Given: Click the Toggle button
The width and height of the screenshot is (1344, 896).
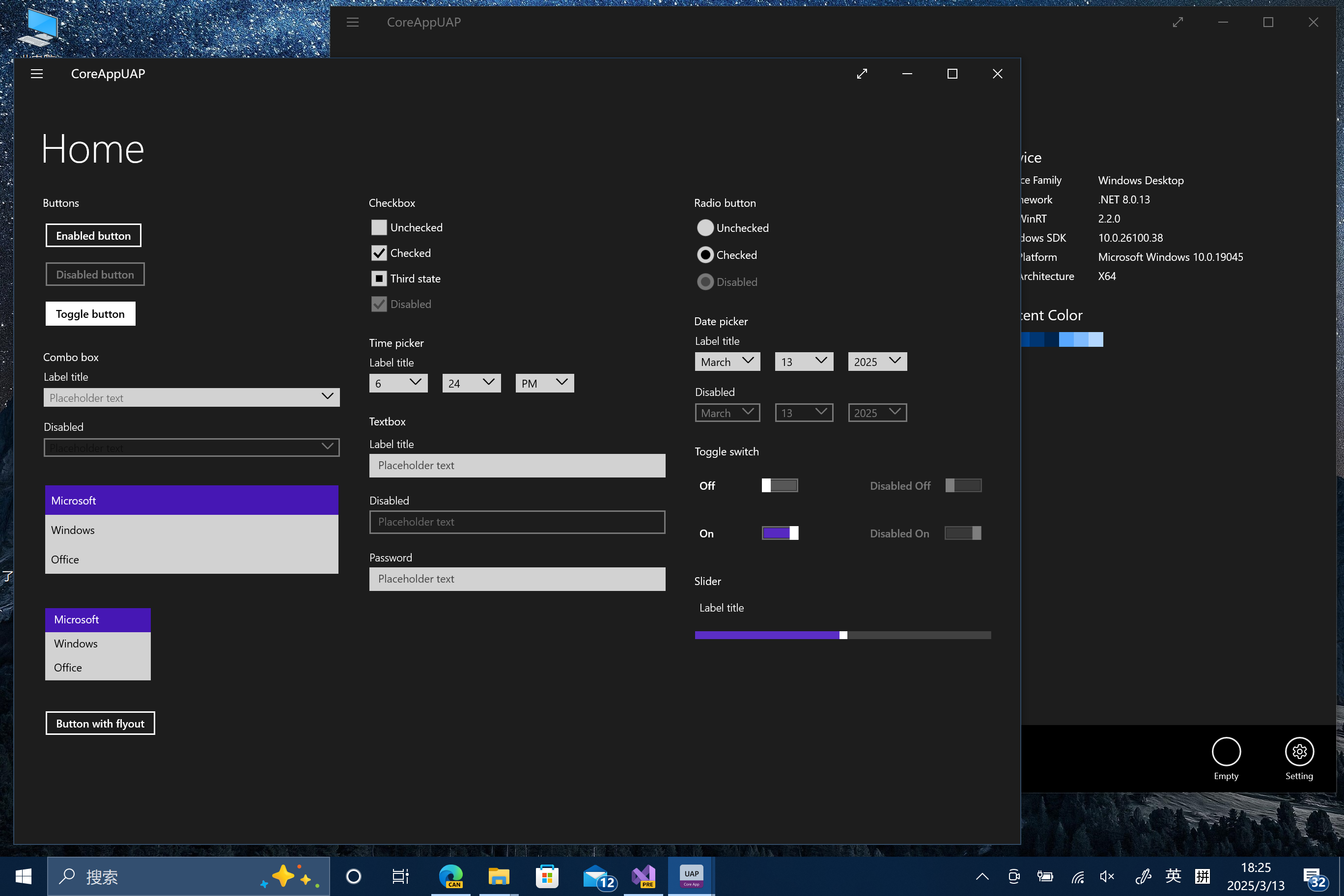Looking at the screenshot, I should 90,314.
